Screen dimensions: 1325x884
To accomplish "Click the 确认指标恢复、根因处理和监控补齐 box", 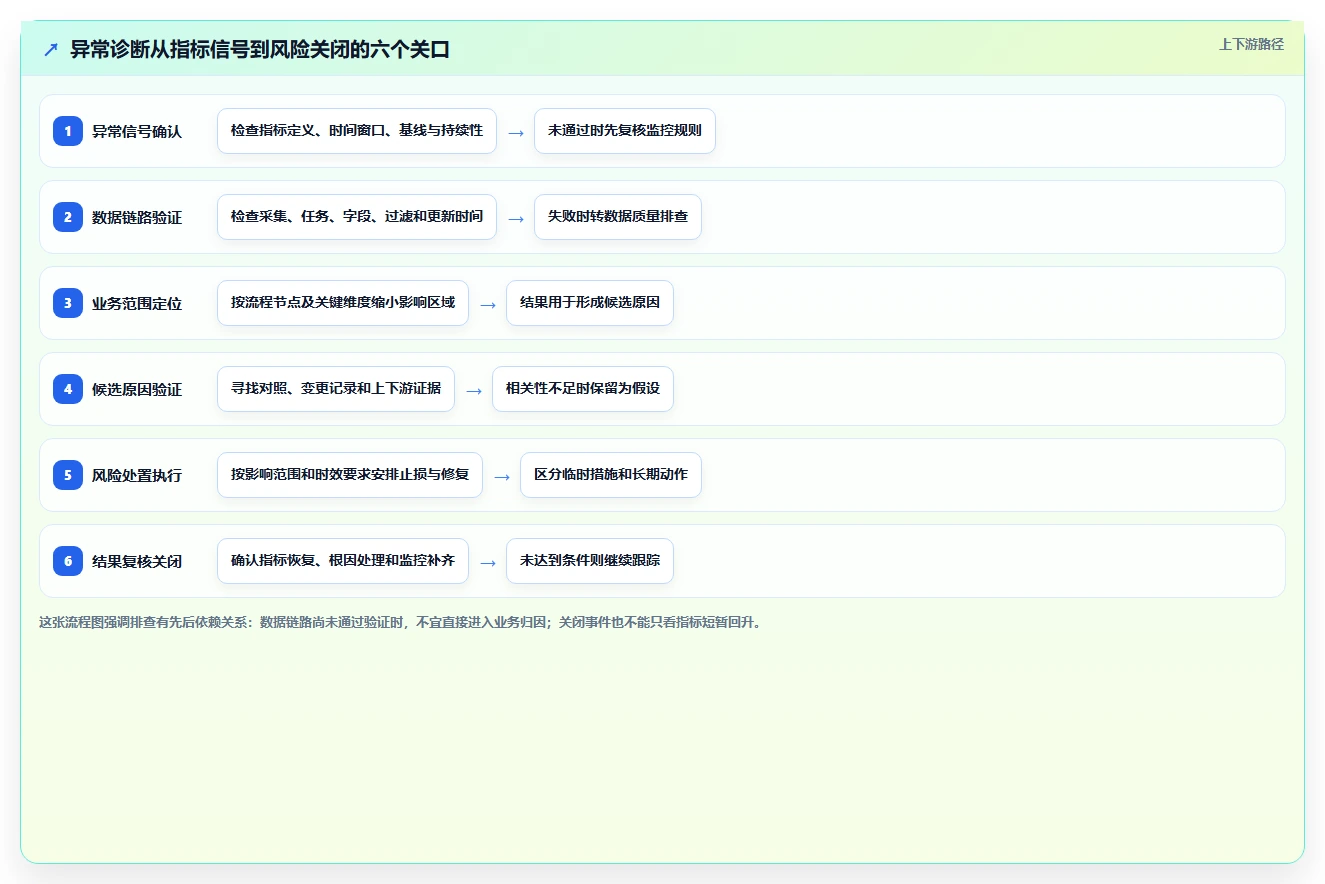I will tap(343, 561).
